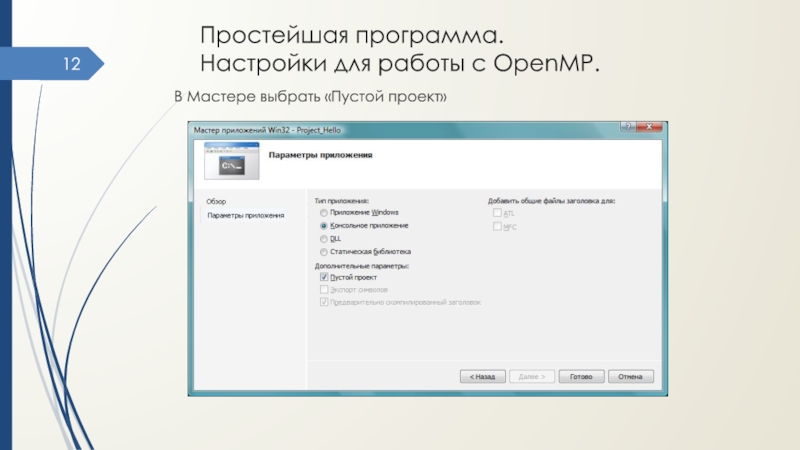Viewport: 800px width, 450px height.
Task: Click 'Готово' to finish the wizard
Action: [581, 377]
